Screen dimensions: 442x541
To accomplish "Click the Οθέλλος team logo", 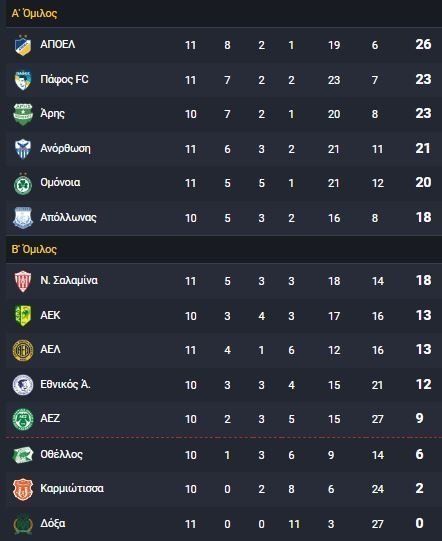I will [x=23, y=455].
